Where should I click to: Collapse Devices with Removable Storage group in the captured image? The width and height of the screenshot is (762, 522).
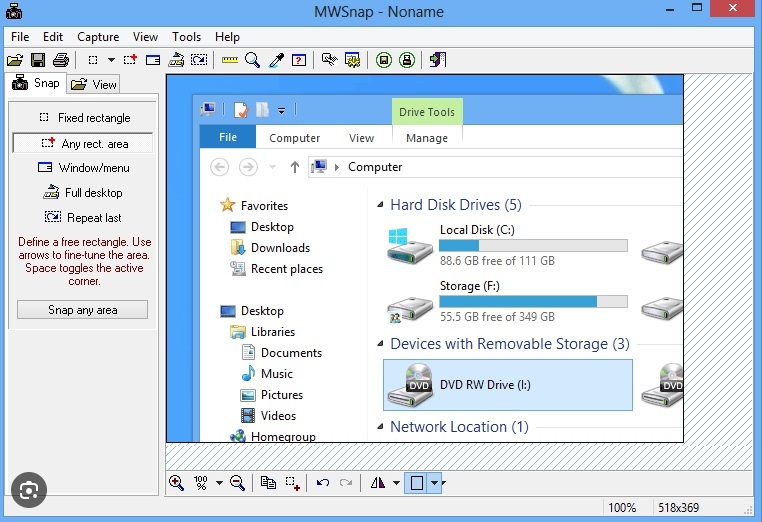(x=380, y=344)
